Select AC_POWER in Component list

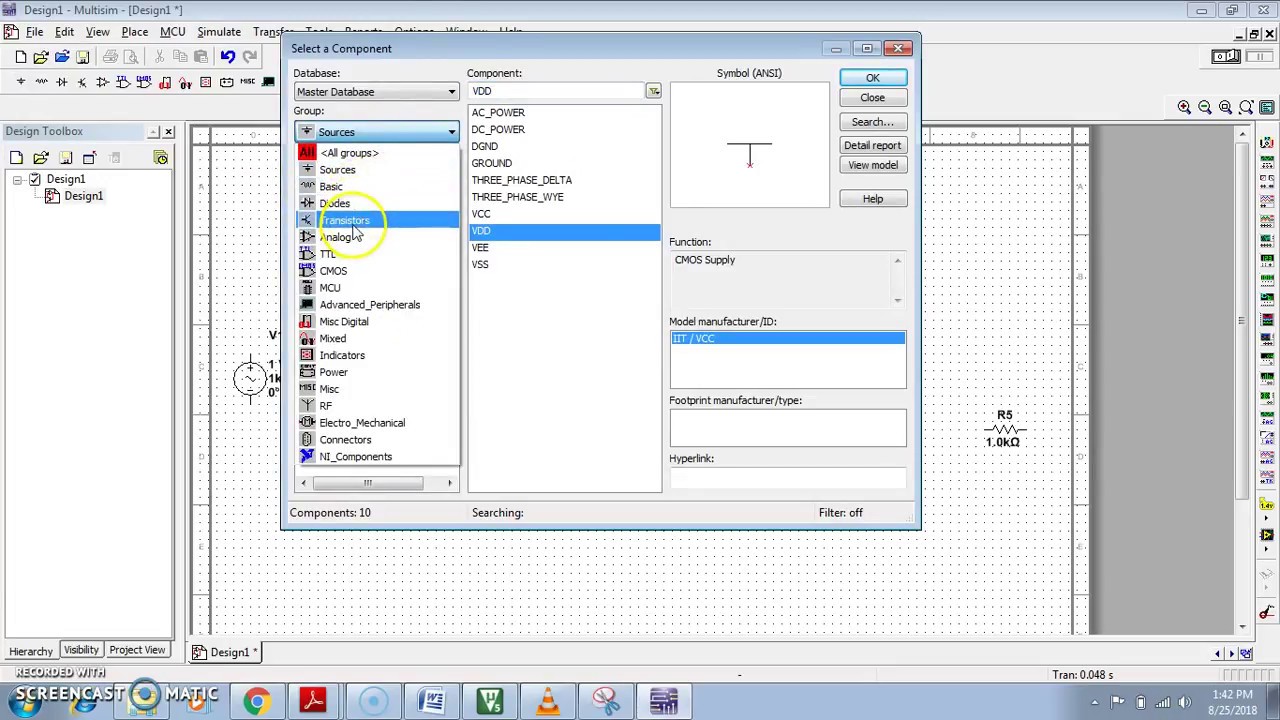(x=498, y=112)
